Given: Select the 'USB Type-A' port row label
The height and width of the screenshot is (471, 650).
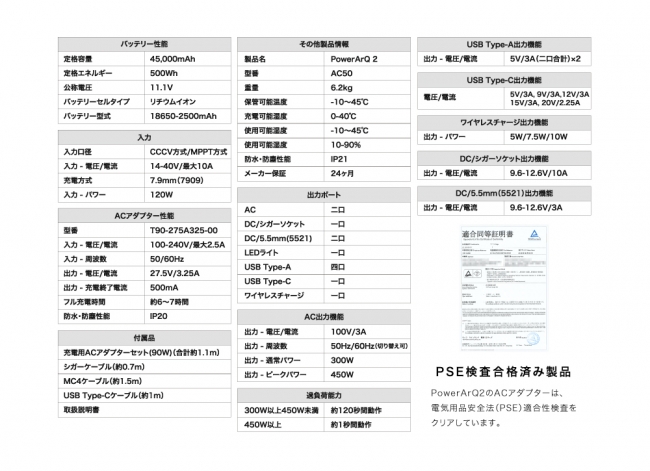Looking at the screenshot, I should tap(267, 267).
